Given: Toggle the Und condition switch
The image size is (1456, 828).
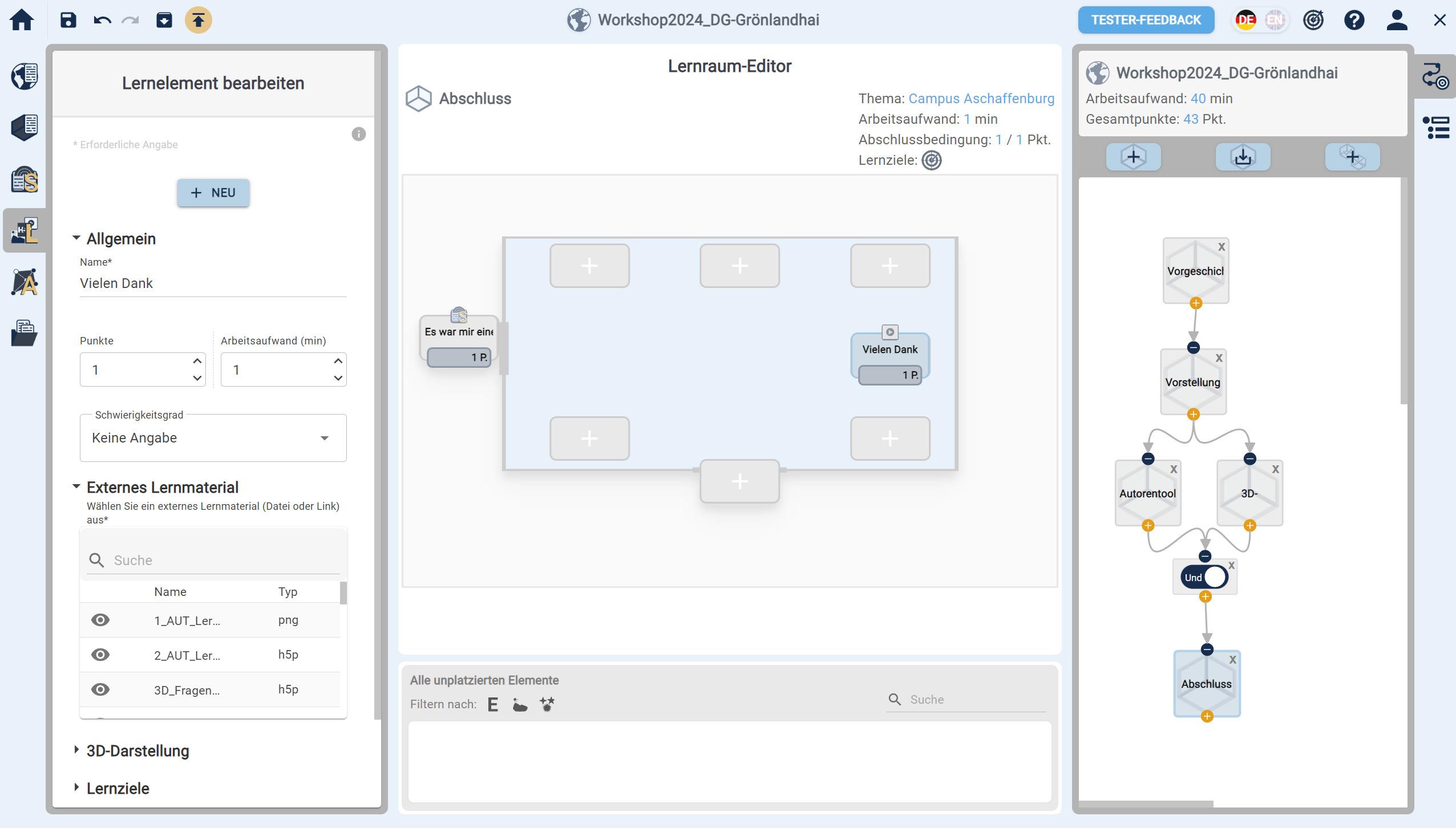Looking at the screenshot, I should (x=1205, y=577).
